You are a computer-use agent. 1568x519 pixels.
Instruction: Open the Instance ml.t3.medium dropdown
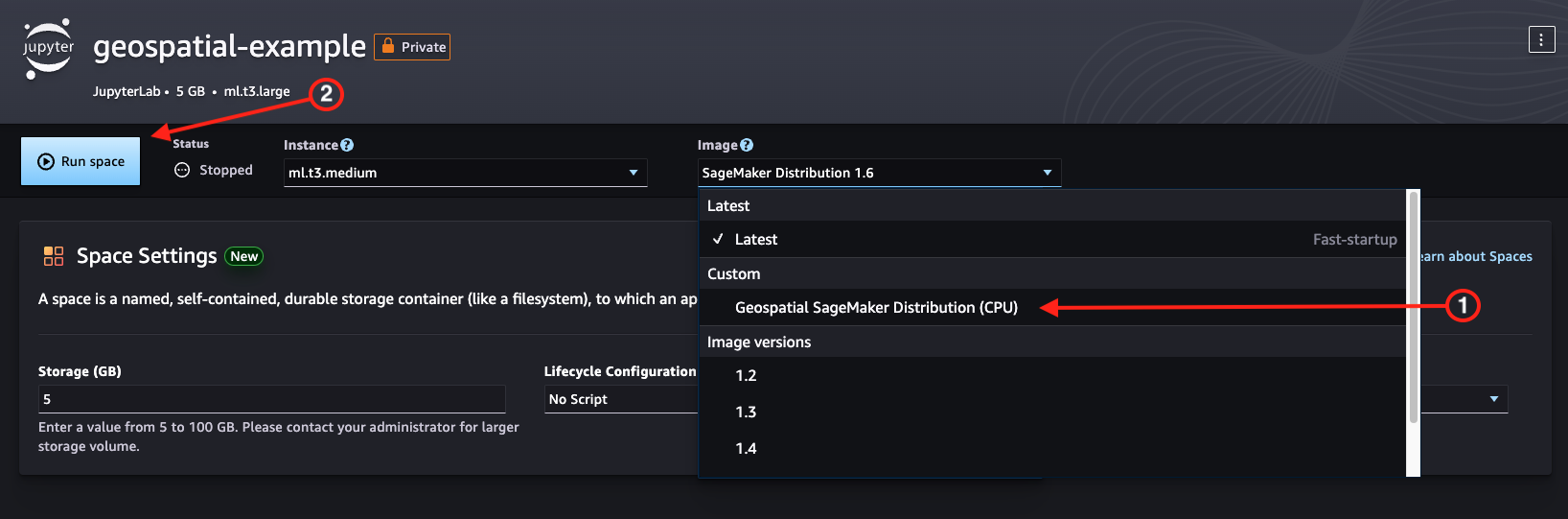(465, 173)
